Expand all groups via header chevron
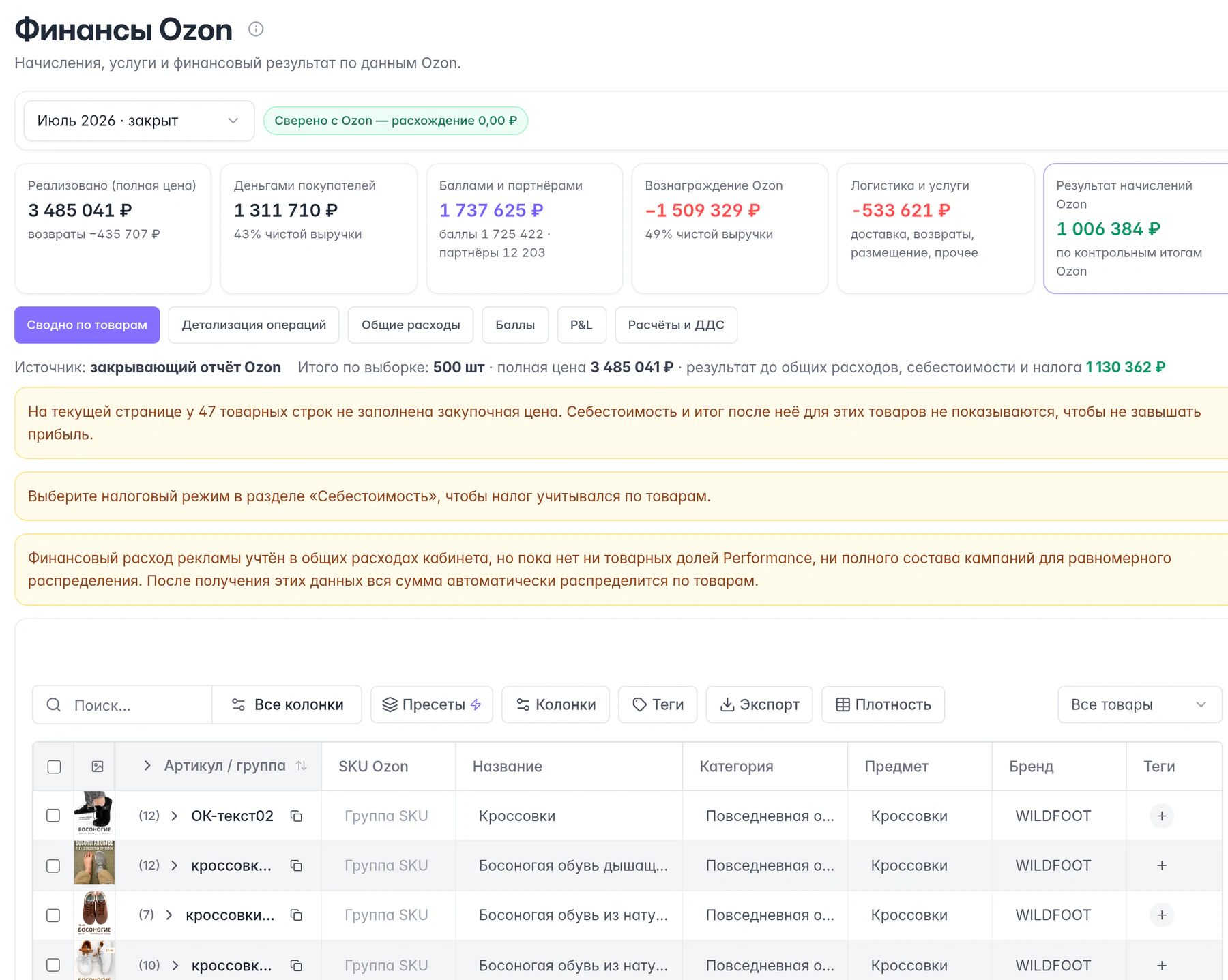 pyautogui.click(x=147, y=766)
